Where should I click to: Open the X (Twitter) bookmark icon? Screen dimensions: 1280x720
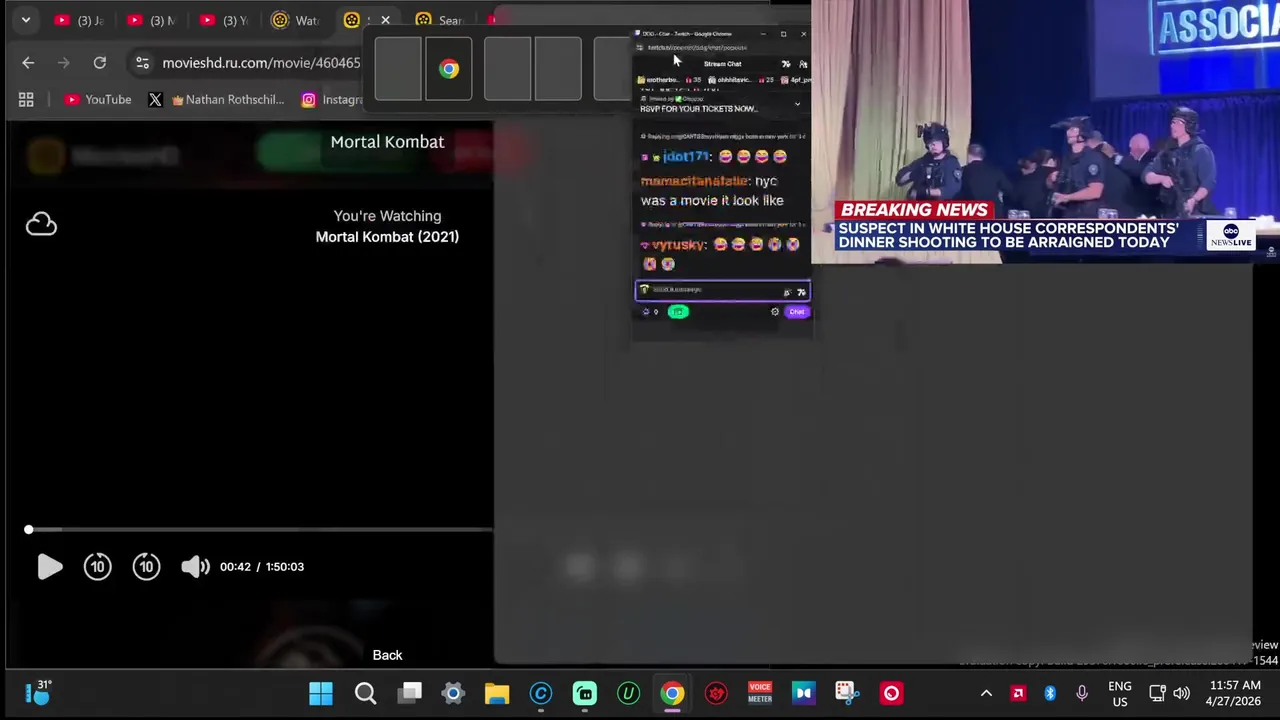tap(155, 99)
